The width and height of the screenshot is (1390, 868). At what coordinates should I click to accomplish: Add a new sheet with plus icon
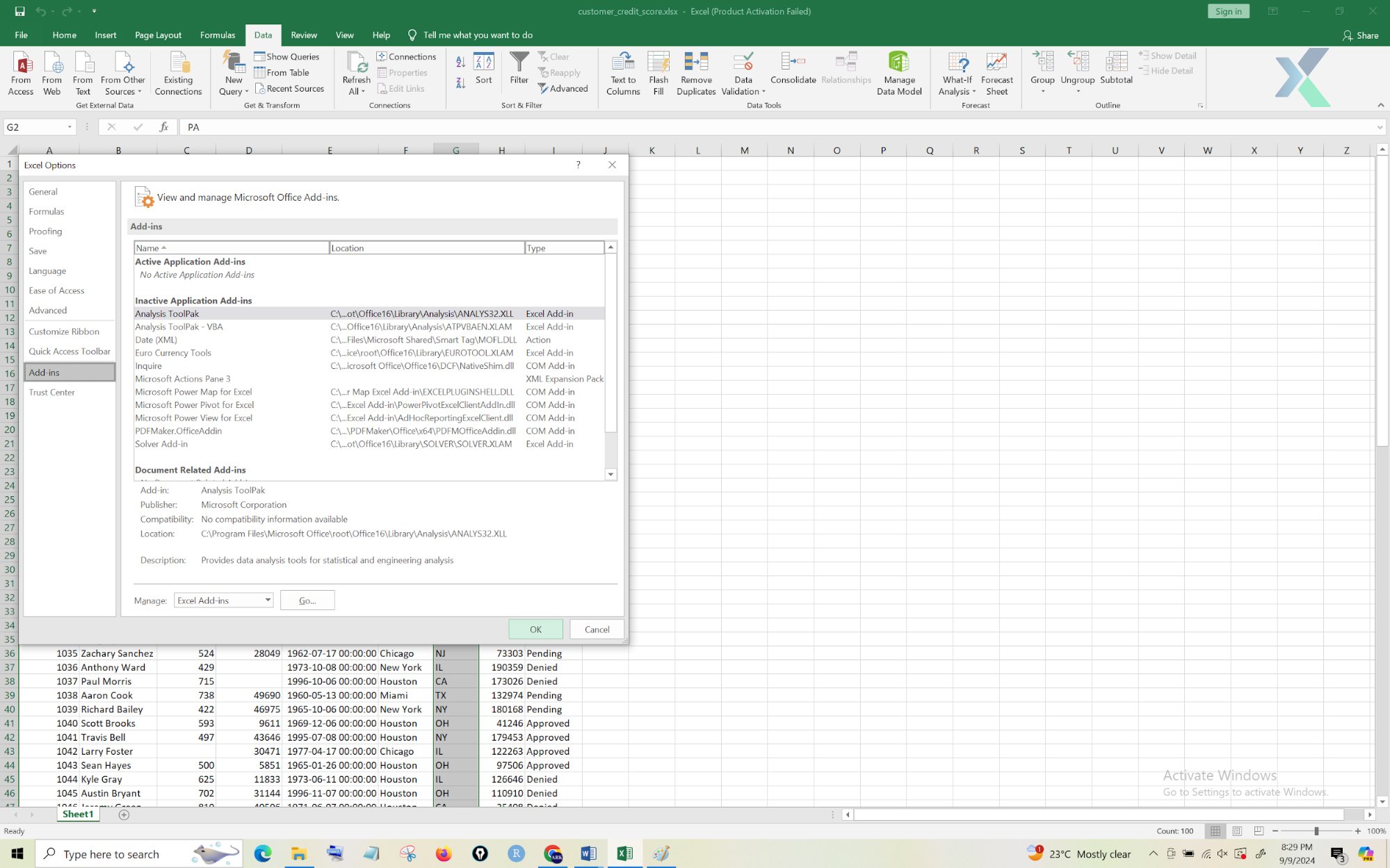click(124, 814)
